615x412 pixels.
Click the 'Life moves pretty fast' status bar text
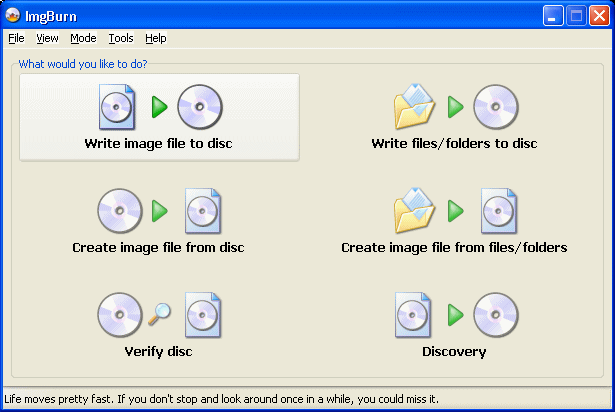pos(221,399)
